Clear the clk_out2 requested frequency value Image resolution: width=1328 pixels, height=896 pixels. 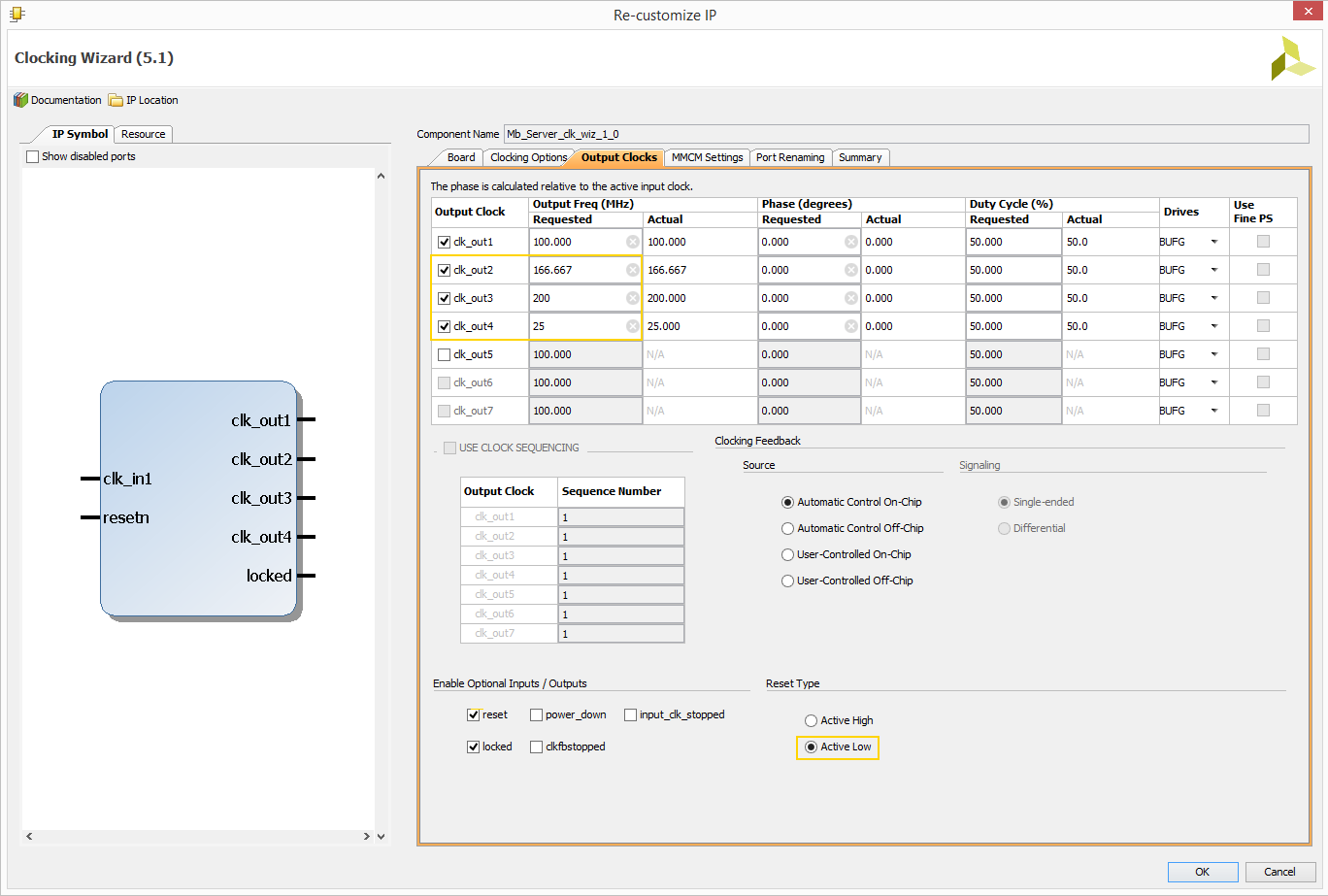pos(632,270)
